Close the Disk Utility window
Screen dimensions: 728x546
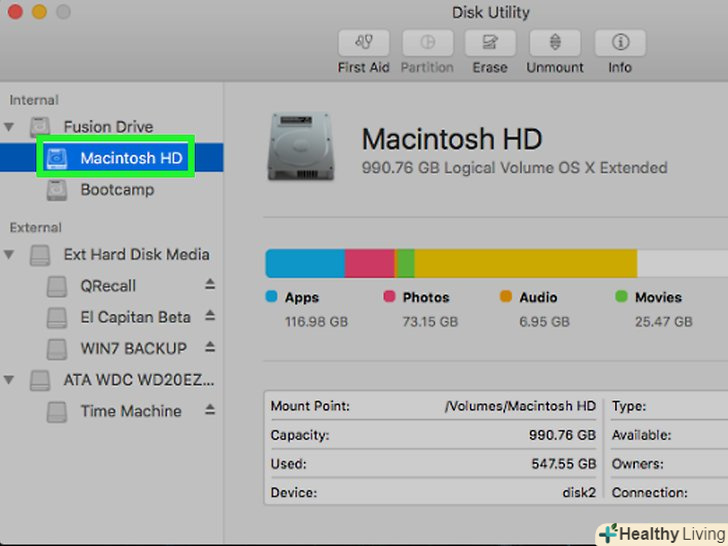coord(15,12)
